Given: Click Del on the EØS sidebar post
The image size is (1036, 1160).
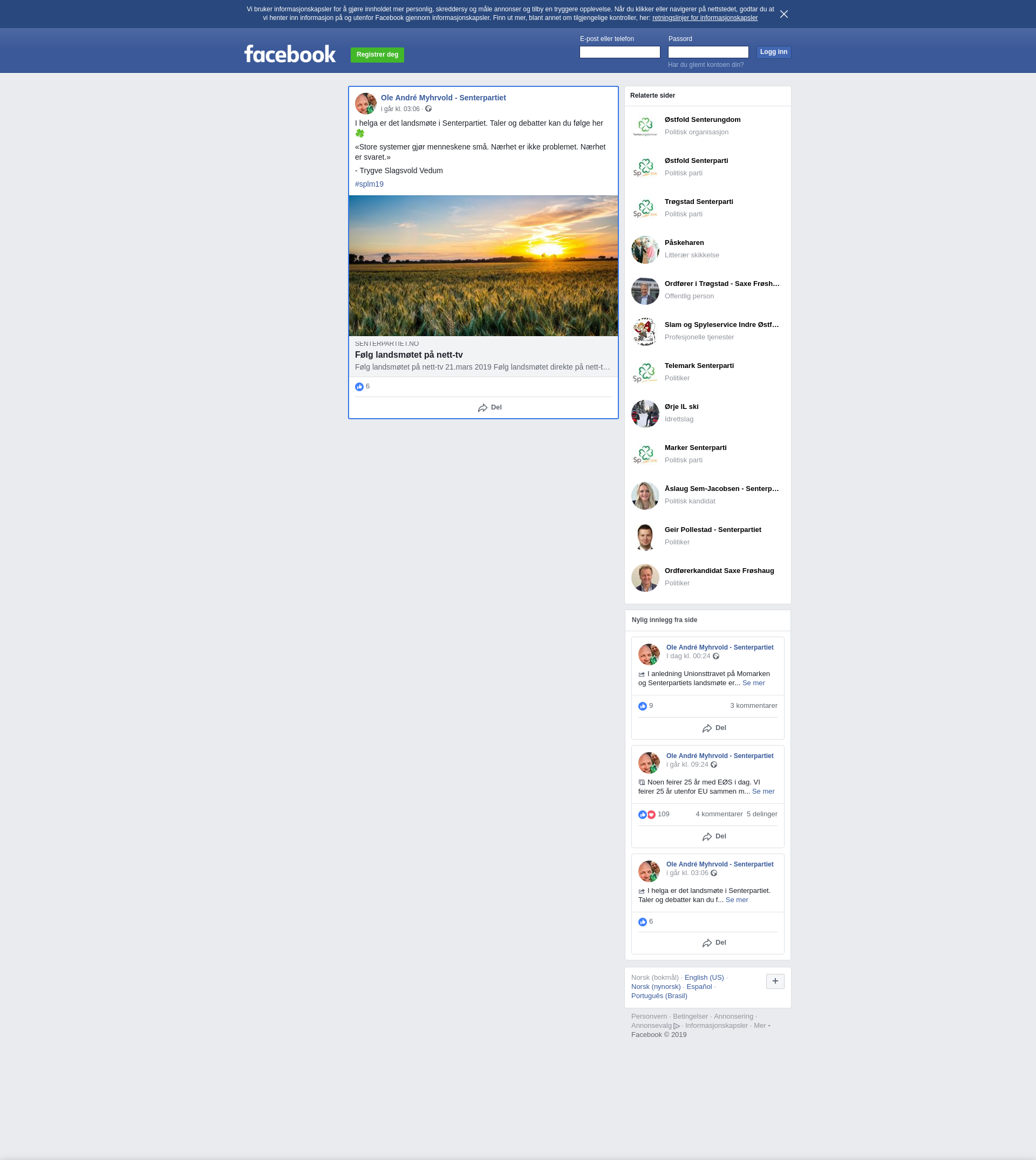Looking at the screenshot, I should 714,836.
